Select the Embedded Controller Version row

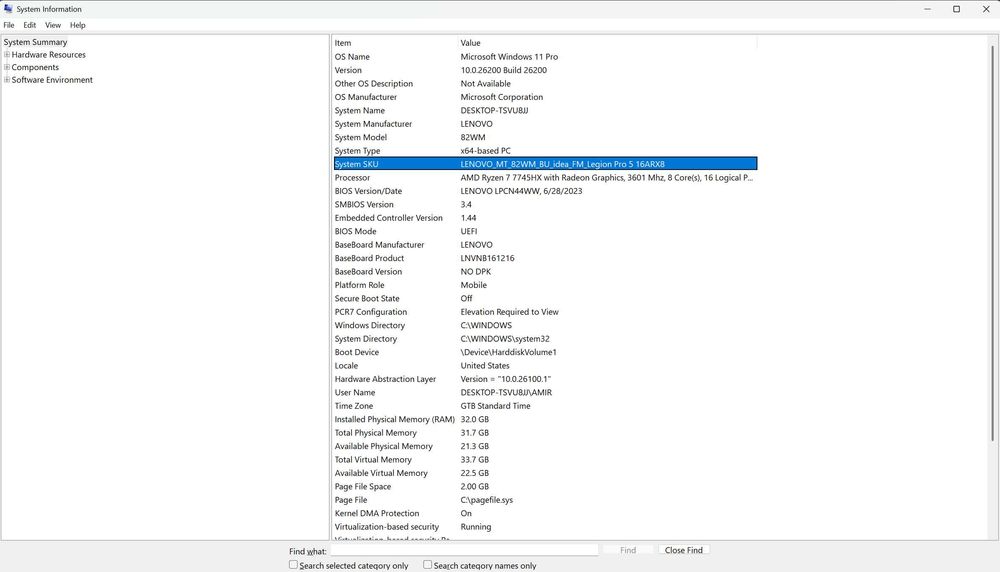545,217
